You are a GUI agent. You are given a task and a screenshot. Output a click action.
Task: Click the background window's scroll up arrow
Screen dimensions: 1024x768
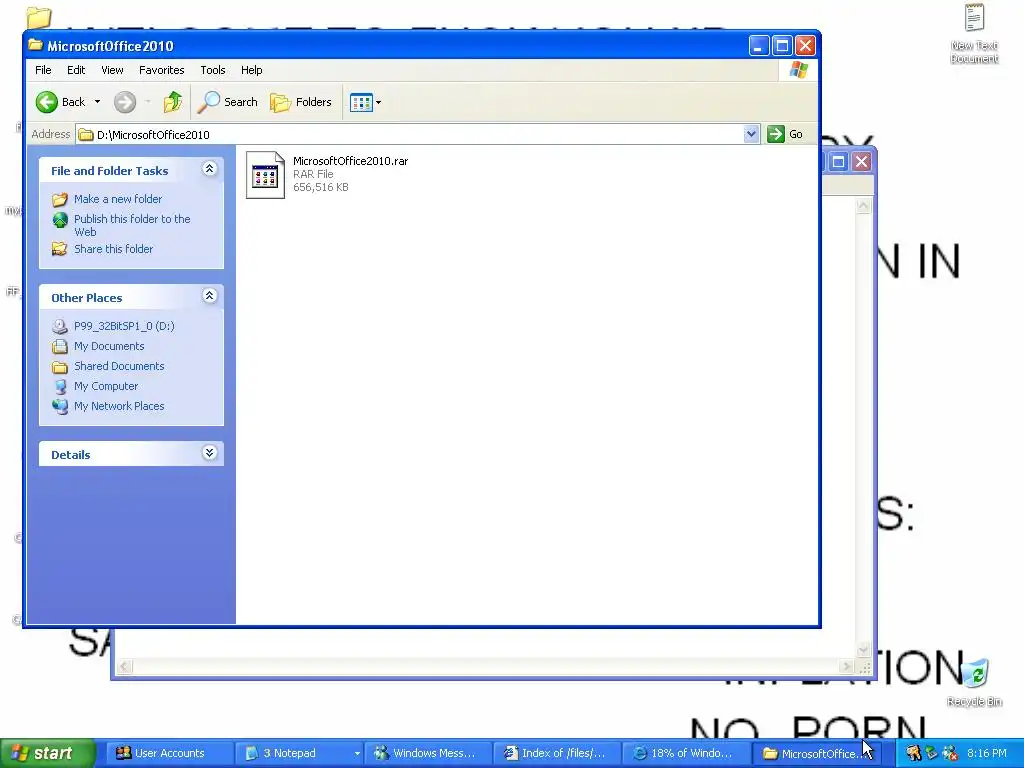point(863,206)
